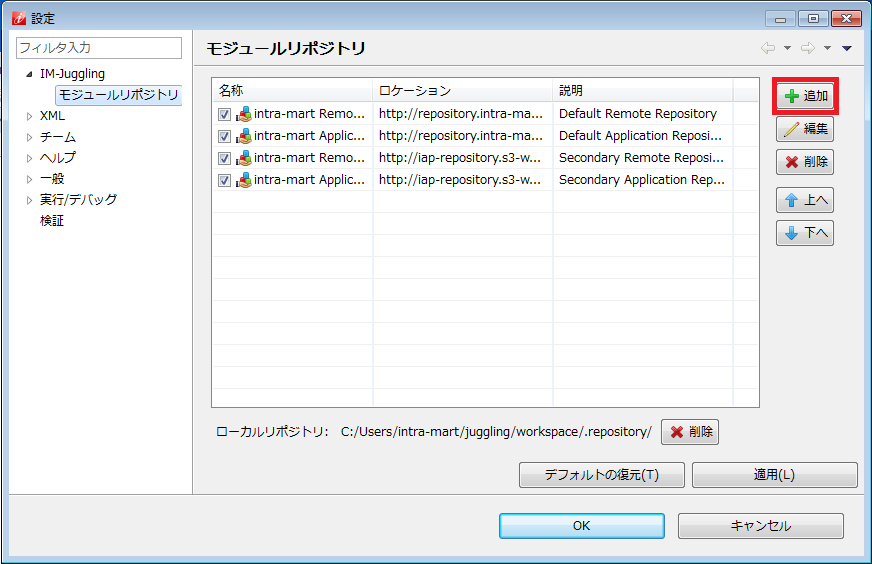Select モジュールリポジトリ in the tree
This screenshot has height=564, width=872.
pyautogui.click(x=118, y=95)
